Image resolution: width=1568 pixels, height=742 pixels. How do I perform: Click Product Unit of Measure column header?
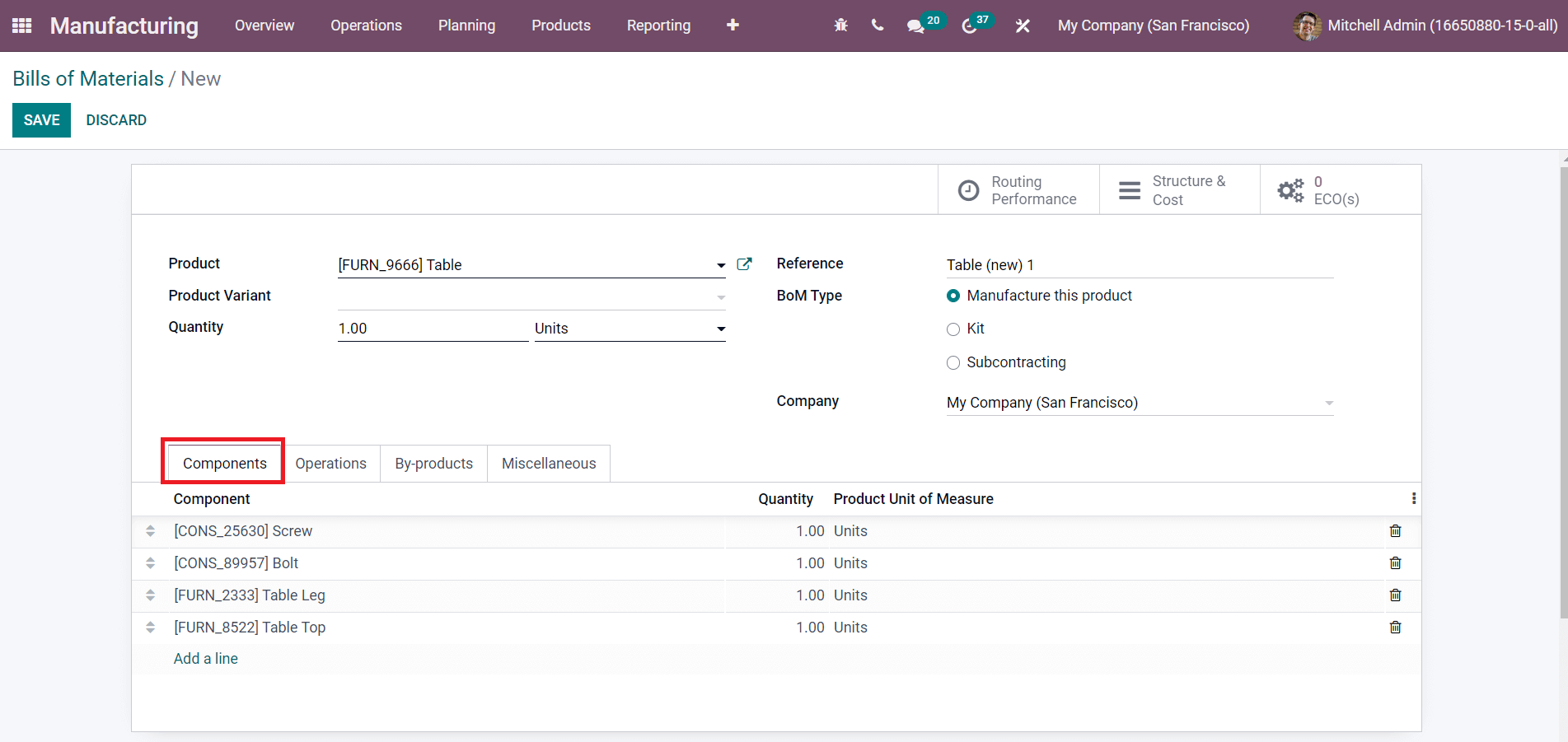point(913,499)
